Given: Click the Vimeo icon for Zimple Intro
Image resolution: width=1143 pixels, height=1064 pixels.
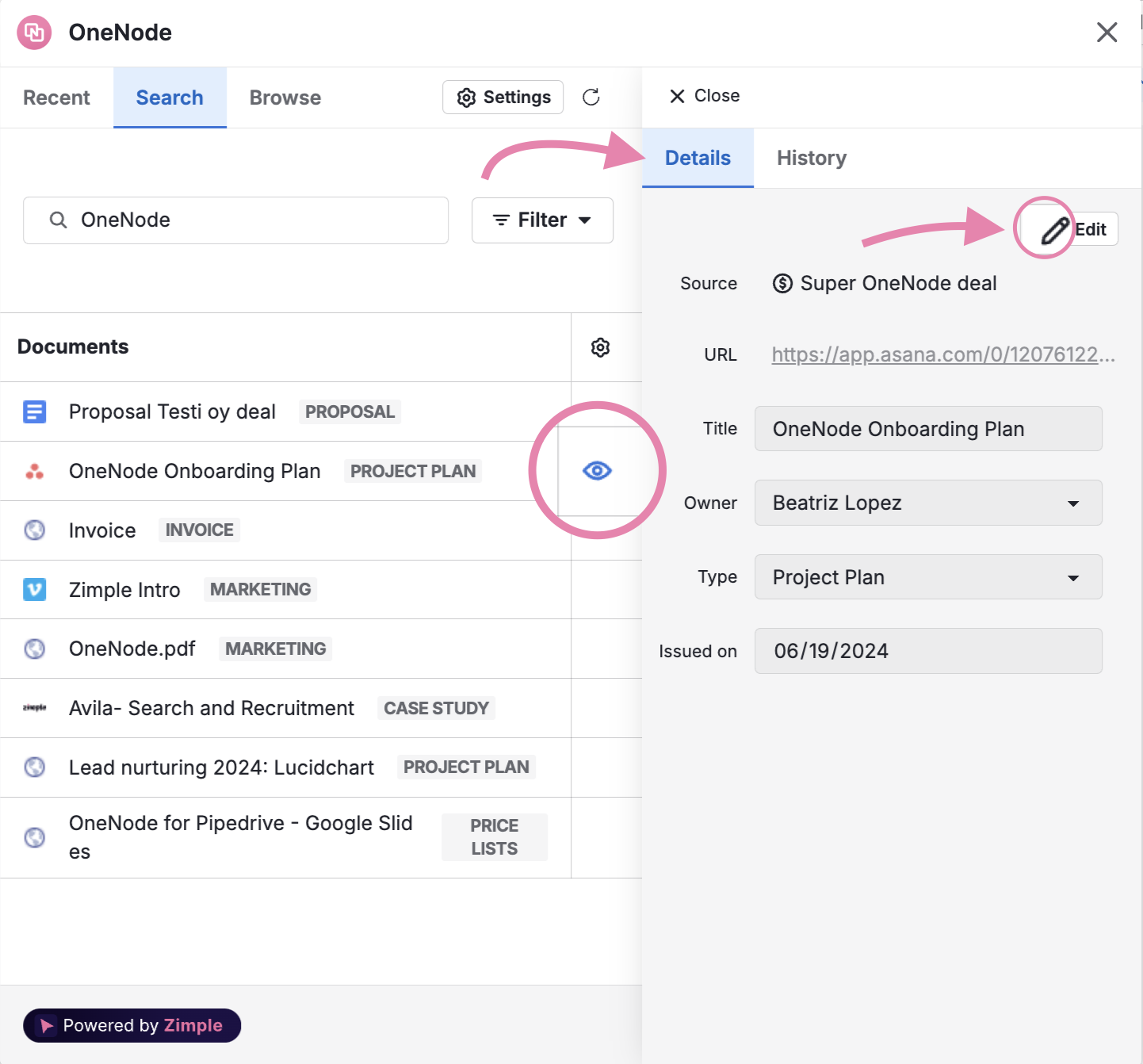Looking at the screenshot, I should click(x=35, y=589).
